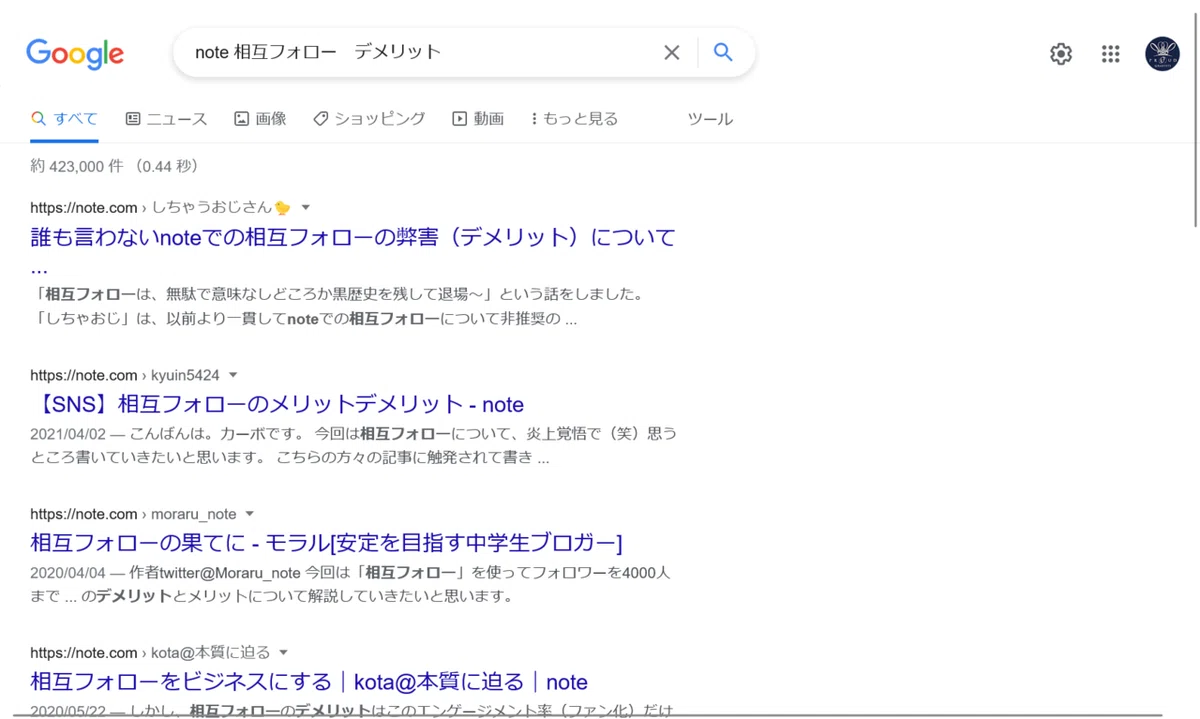Open the settings gear icon
Viewport: 1200px width, 719px height.
(x=1061, y=54)
